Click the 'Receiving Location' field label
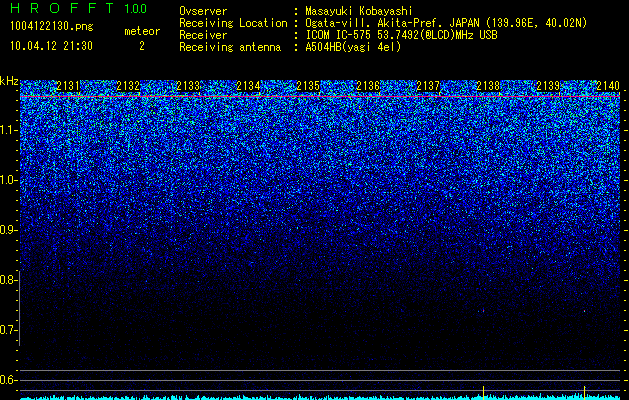The width and height of the screenshot is (629, 400). [x=233, y=23]
